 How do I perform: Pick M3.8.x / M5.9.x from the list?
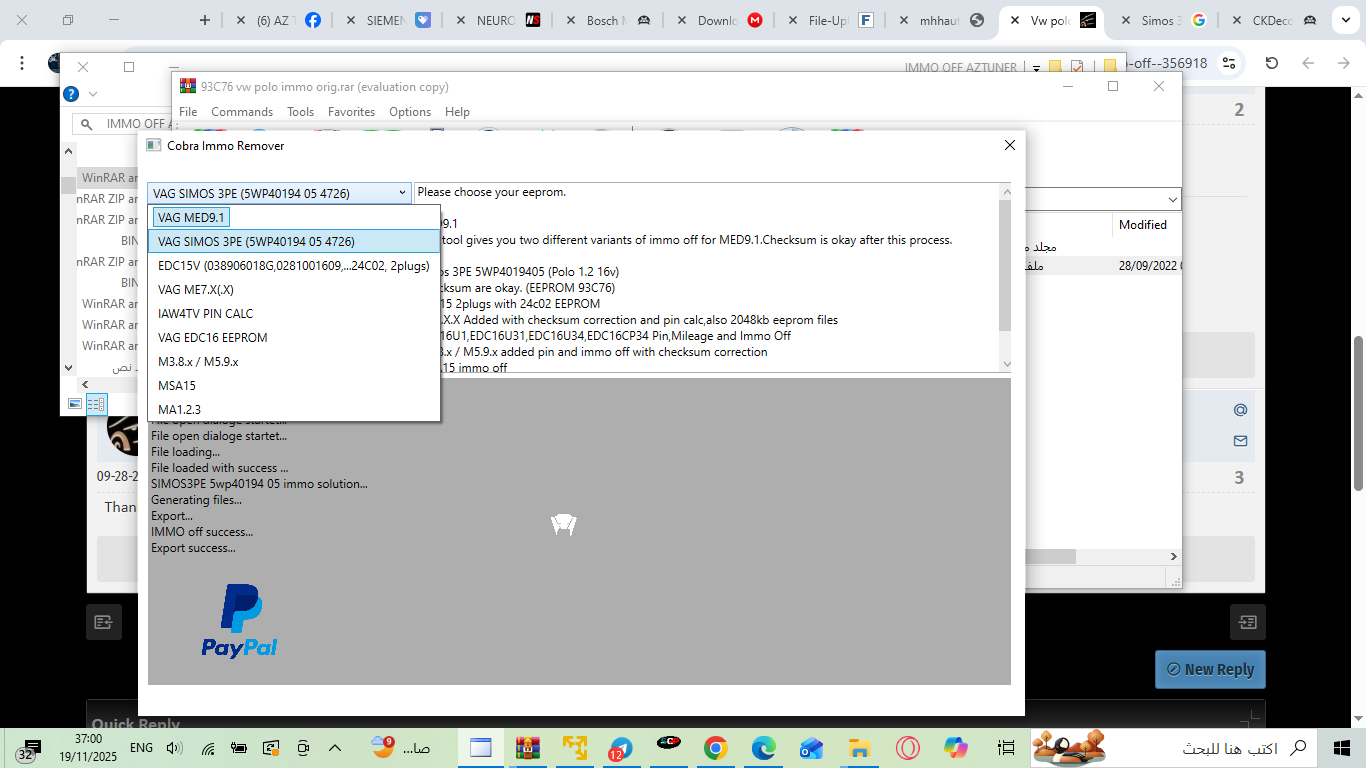coord(294,361)
